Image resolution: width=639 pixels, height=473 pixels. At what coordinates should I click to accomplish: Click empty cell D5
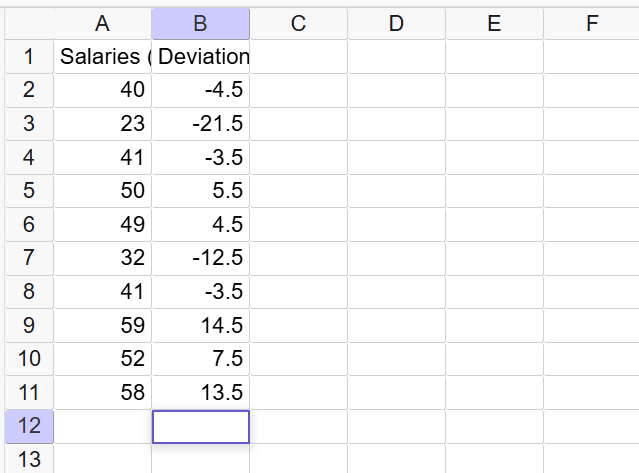click(x=397, y=191)
